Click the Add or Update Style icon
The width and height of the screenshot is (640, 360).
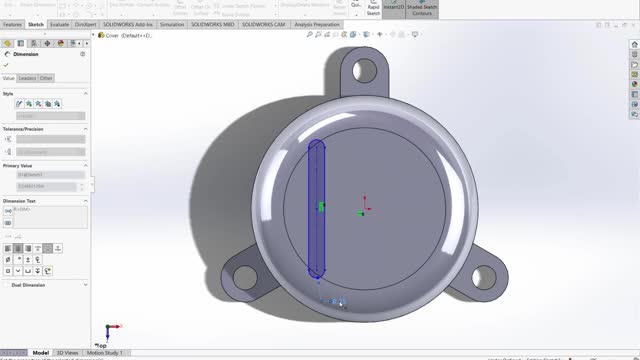click(29, 104)
